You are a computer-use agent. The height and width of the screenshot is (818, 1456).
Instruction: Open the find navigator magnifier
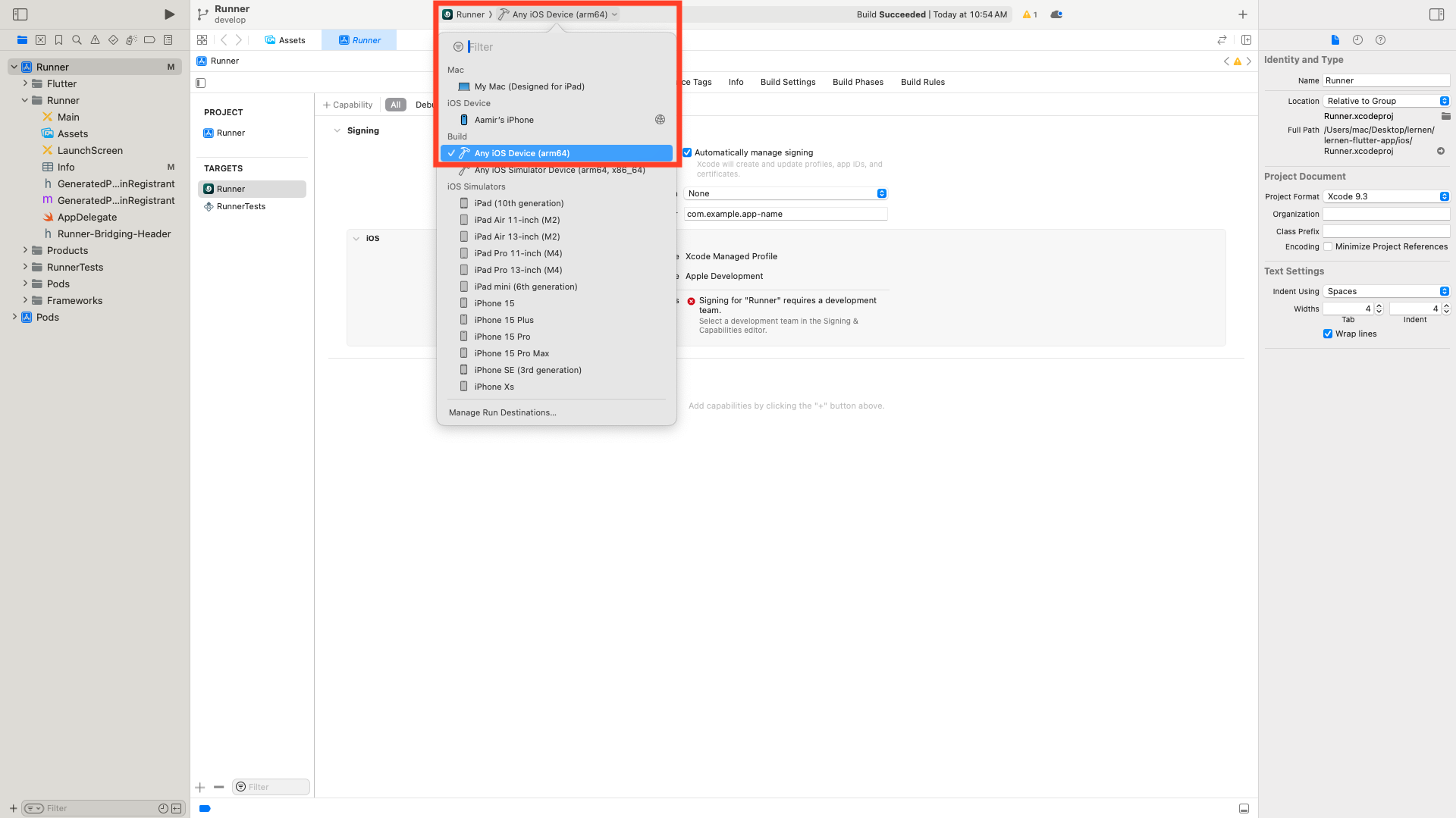click(77, 40)
